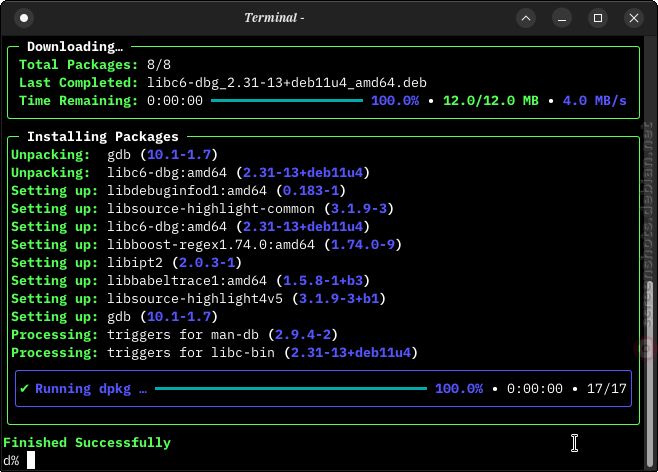Select 'Last Completed:' label
The height and width of the screenshot is (472, 658).
(78, 83)
